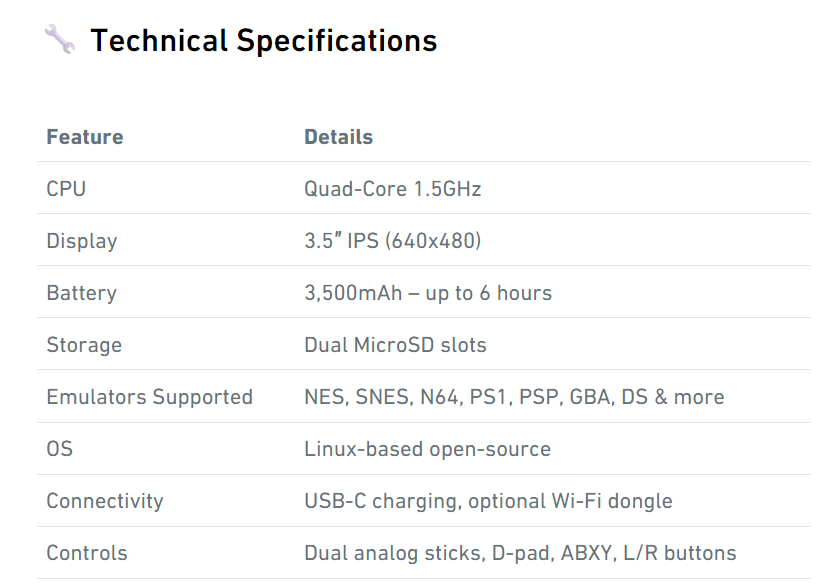This screenshot has width=823, height=586.
Task: Select the Feature column header
Action: point(85,137)
